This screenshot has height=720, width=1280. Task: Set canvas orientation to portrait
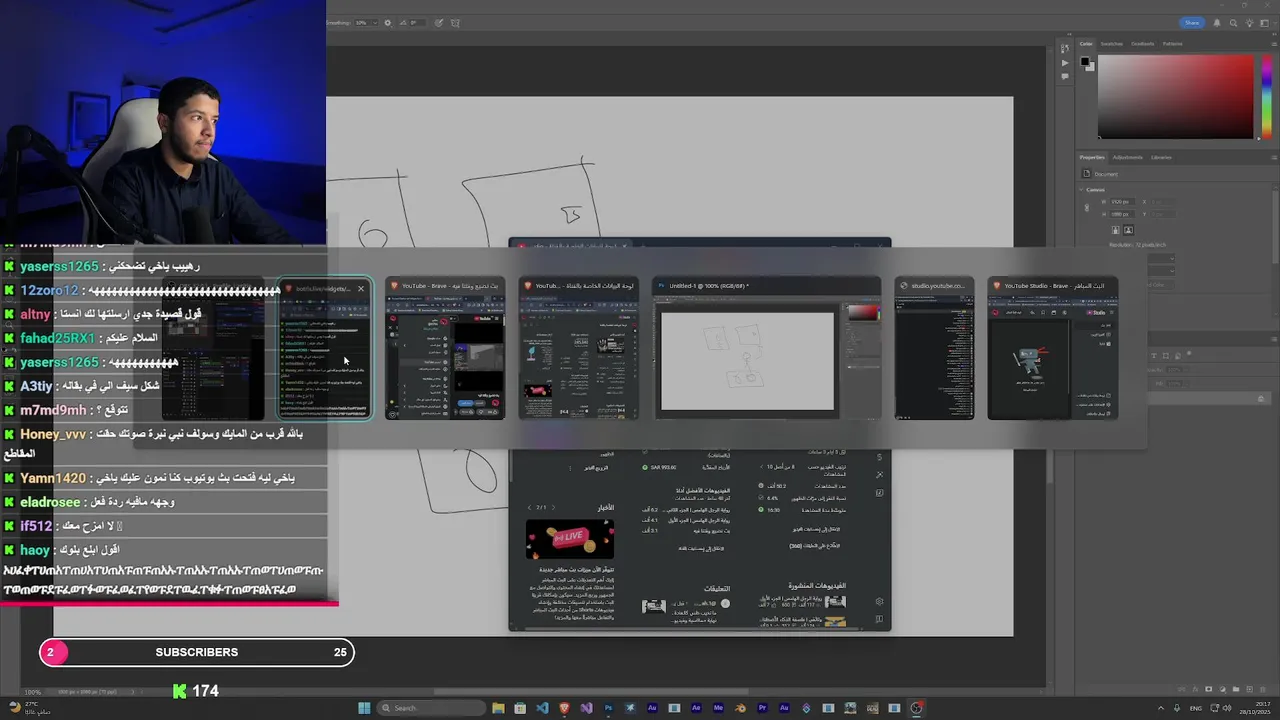click(x=1115, y=228)
